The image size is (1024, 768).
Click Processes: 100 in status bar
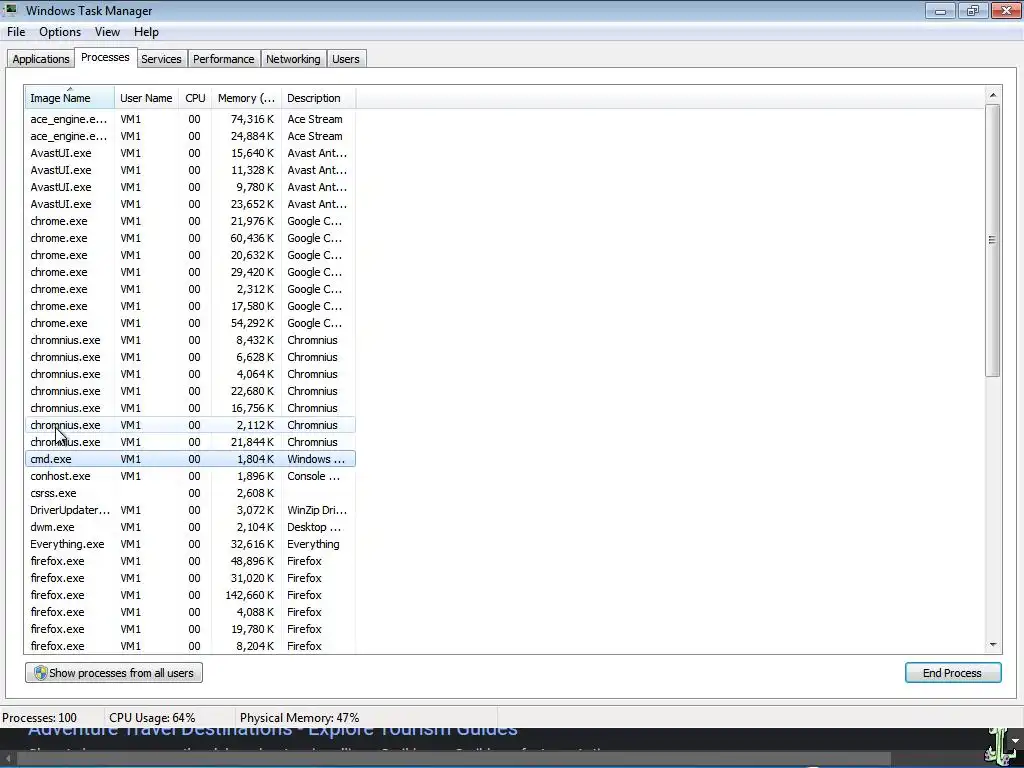pos(39,718)
